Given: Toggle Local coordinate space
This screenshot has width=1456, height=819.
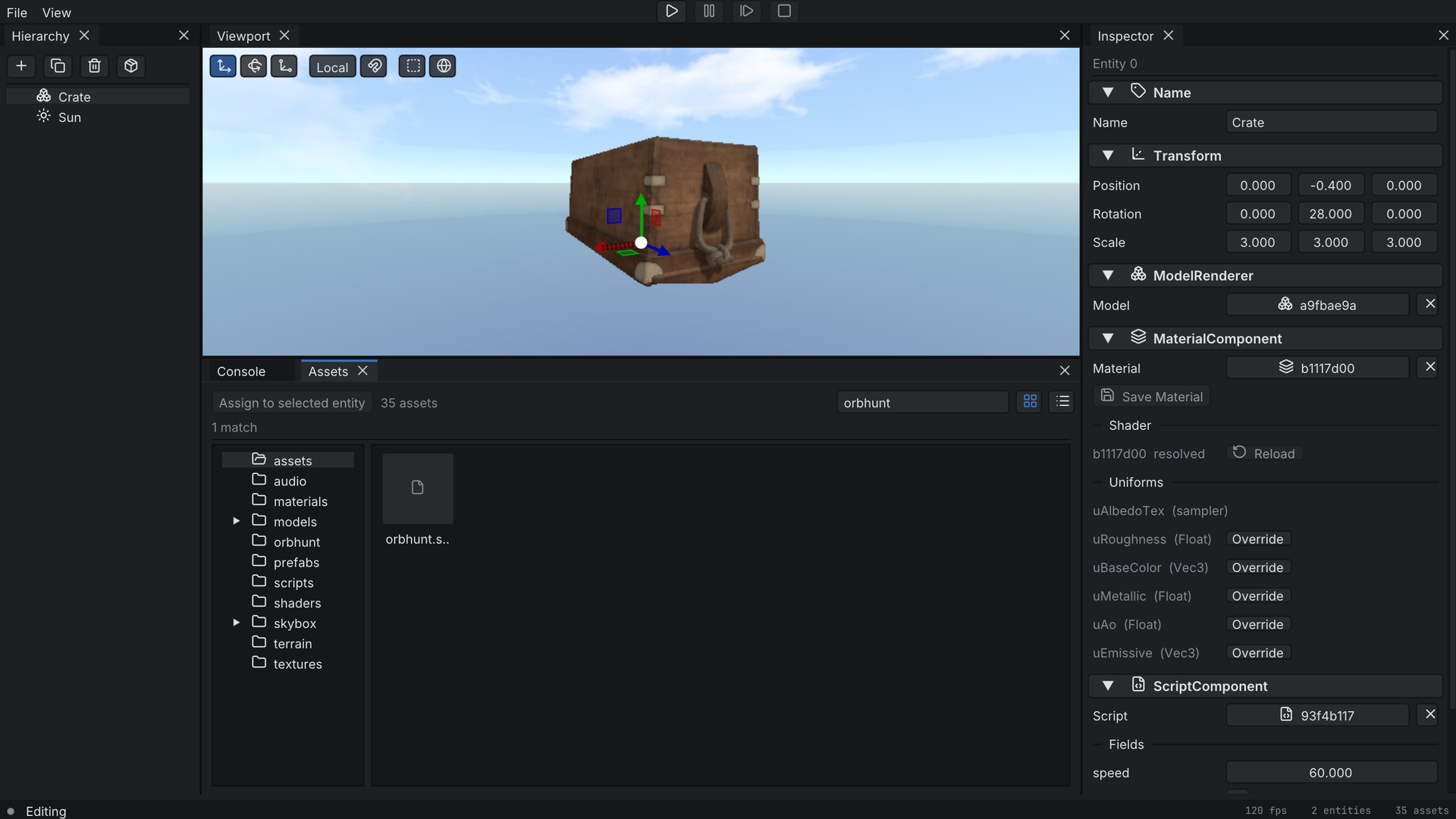Looking at the screenshot, I should [332, 67].
